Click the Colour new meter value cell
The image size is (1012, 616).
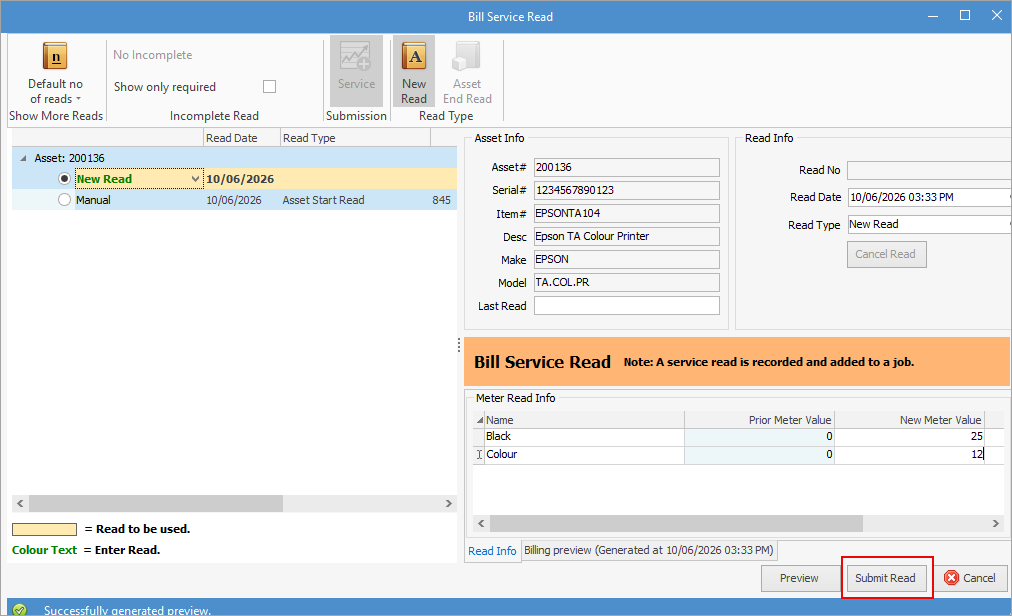click(909, 455)
